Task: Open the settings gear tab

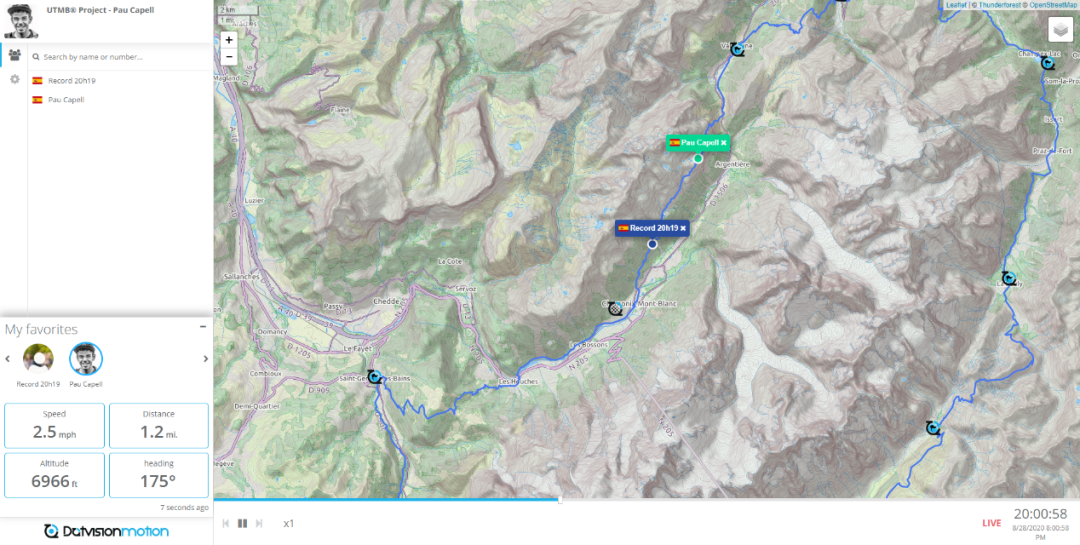Action: (x=14, y=79)
